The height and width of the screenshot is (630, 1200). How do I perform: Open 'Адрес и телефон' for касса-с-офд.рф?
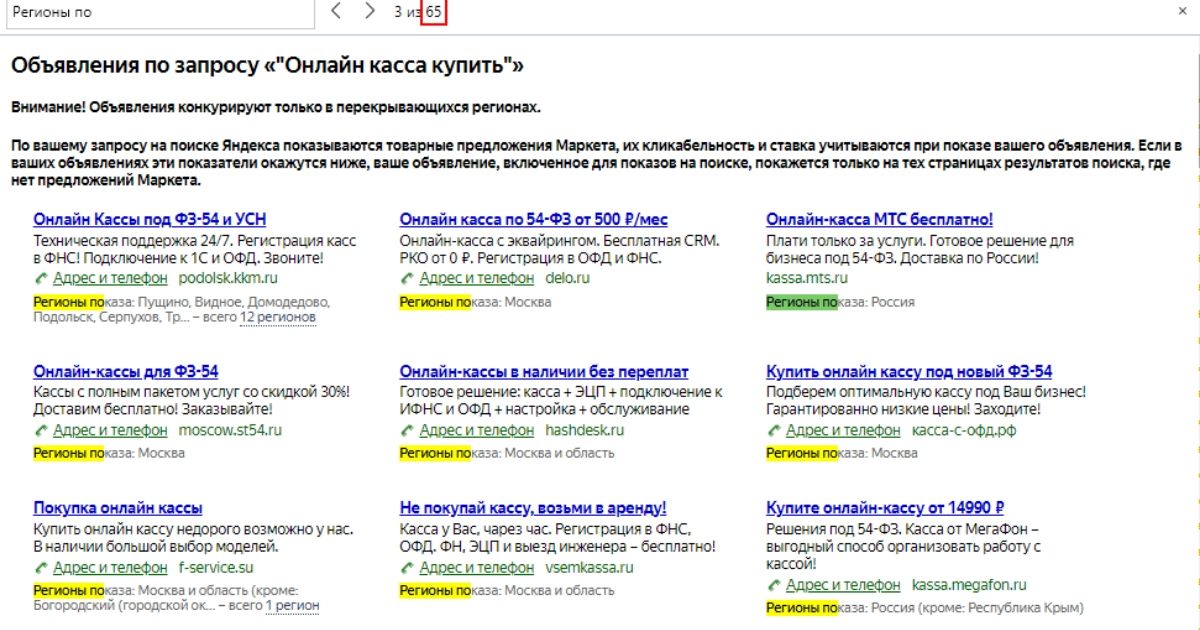pos(843,431)
